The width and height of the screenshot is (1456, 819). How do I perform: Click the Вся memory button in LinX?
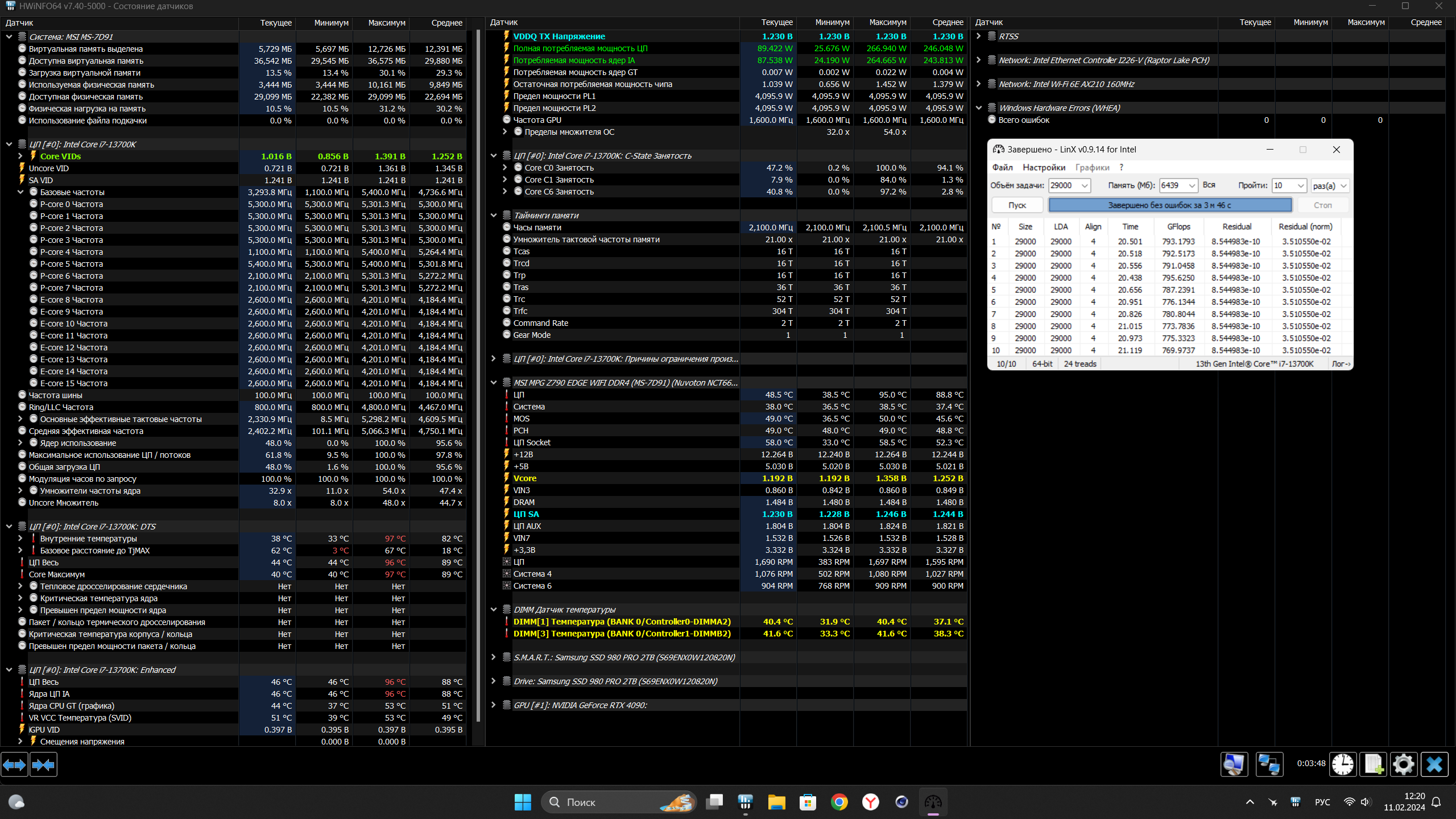[1209, 185]
